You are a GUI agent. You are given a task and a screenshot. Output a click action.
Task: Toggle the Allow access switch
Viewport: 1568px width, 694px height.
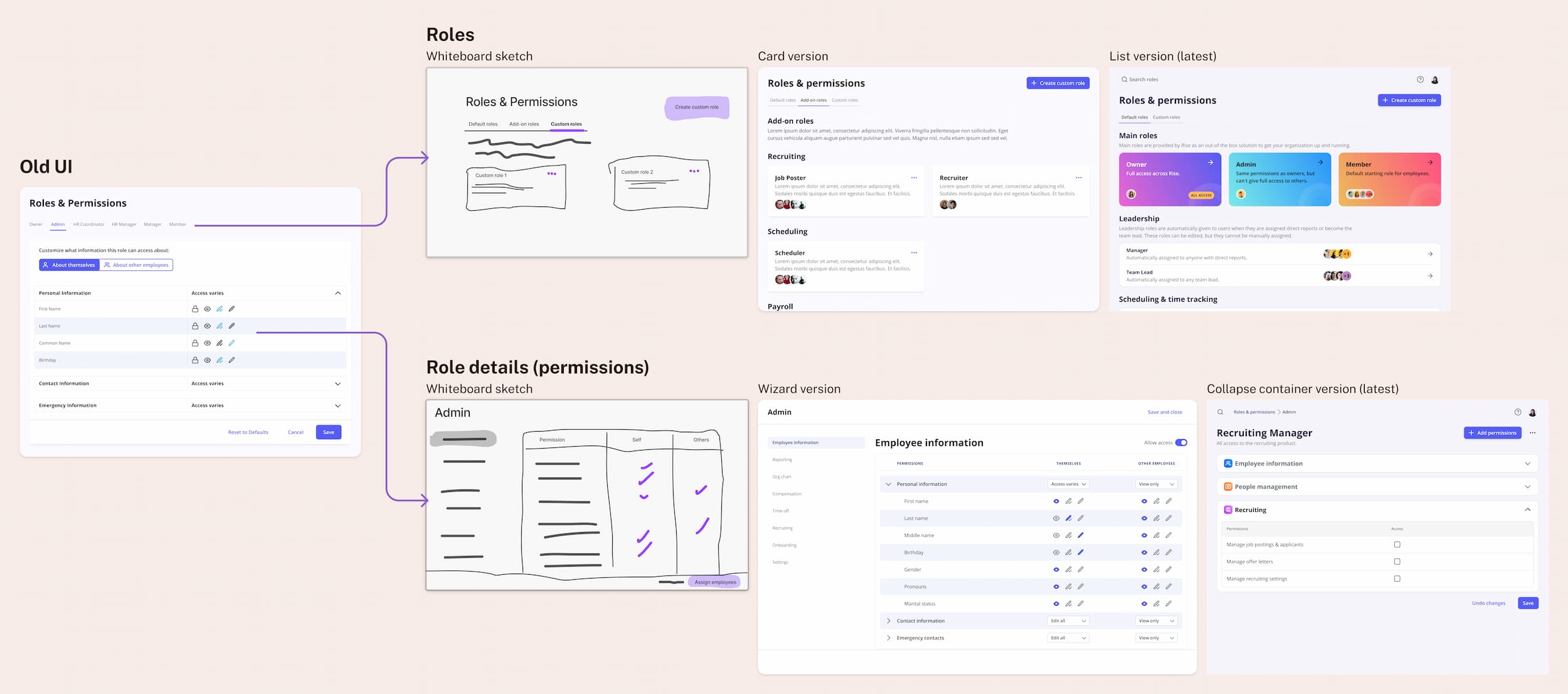pyautogui.click(x=1181, y=442)
